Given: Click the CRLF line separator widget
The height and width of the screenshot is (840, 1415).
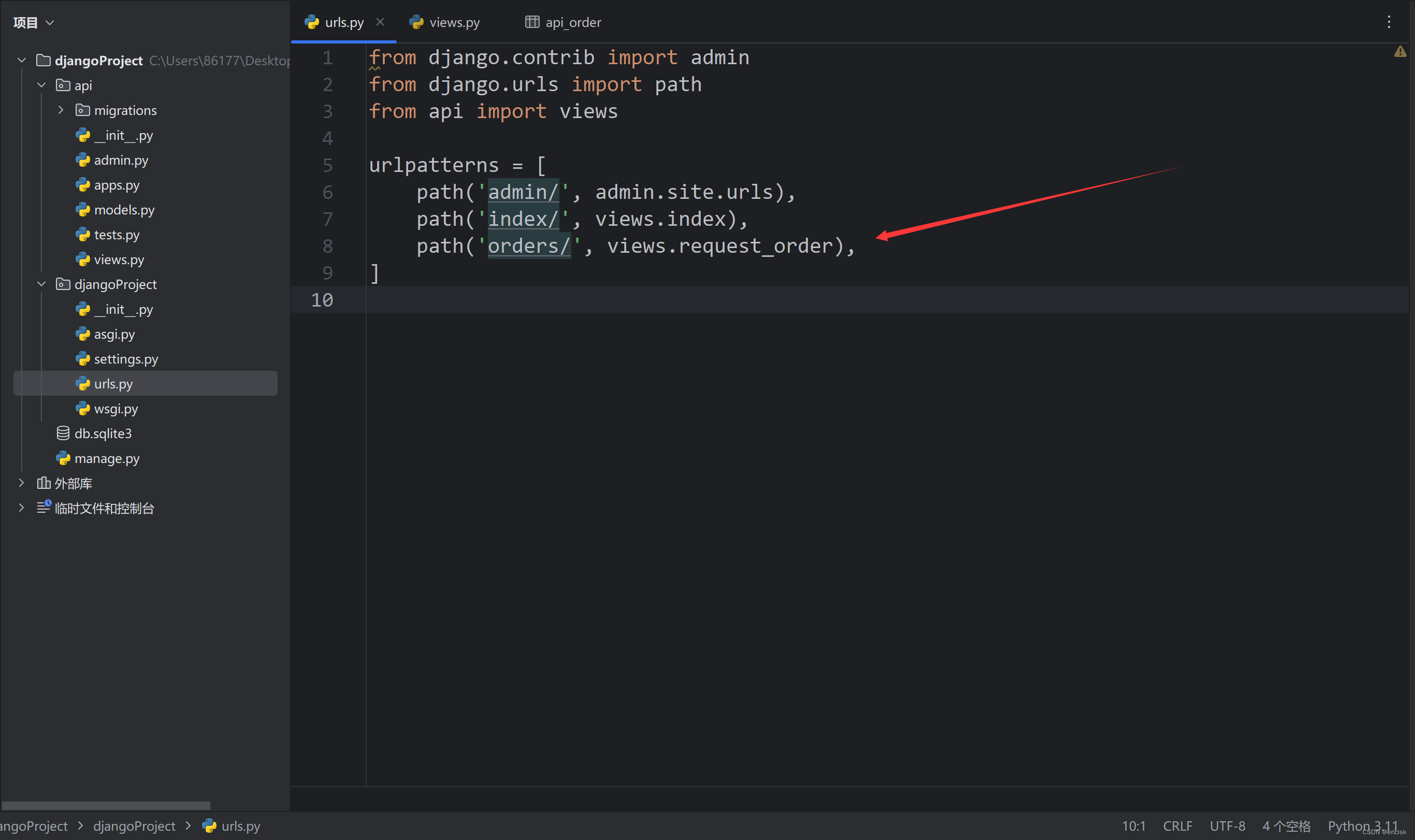Looking at the screenshot, I should click(x=1177, y=826).
